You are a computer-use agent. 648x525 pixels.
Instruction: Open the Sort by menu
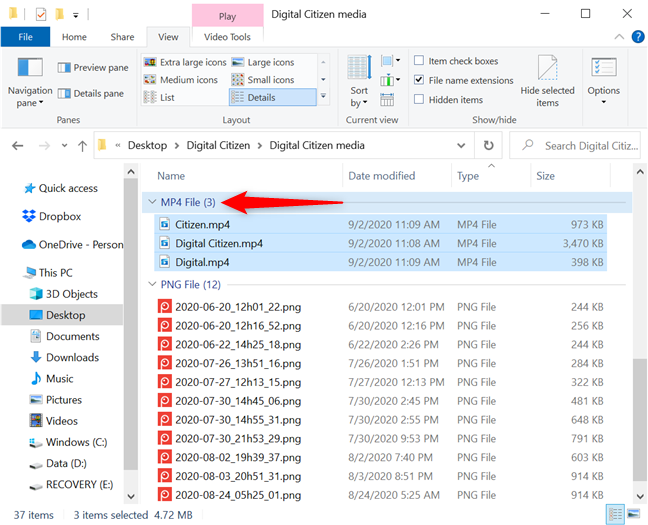[x=359, y=82]
